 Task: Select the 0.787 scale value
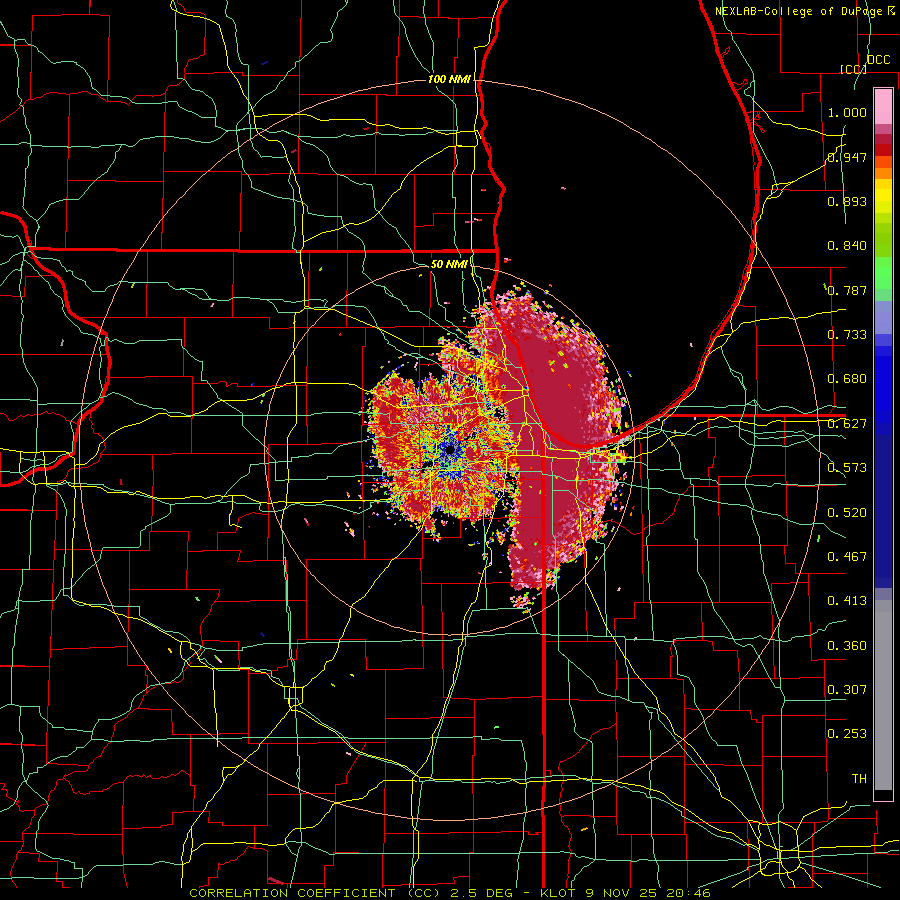coord(847,290)
